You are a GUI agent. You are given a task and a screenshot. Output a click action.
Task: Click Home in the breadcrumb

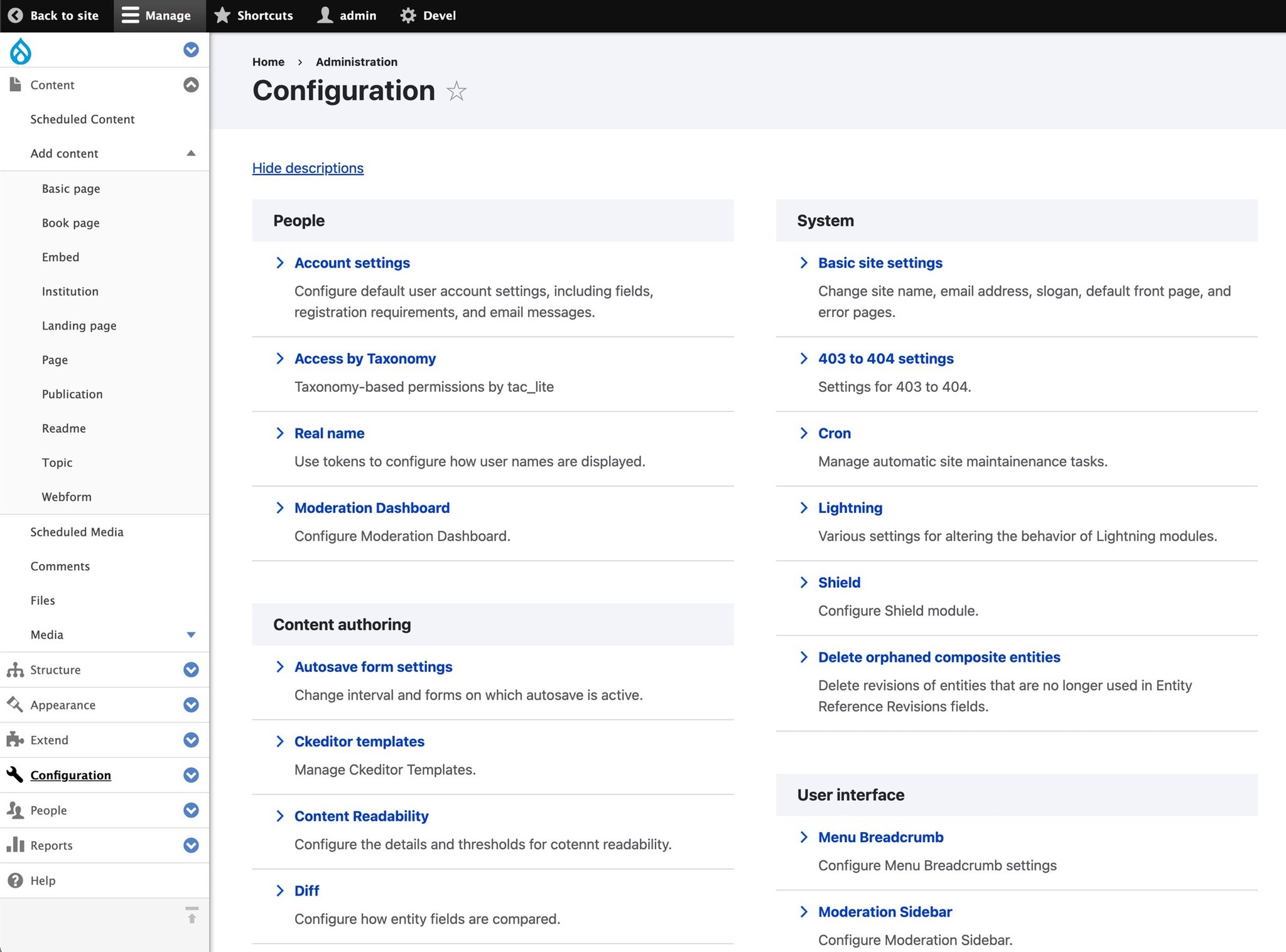point(268,62)
